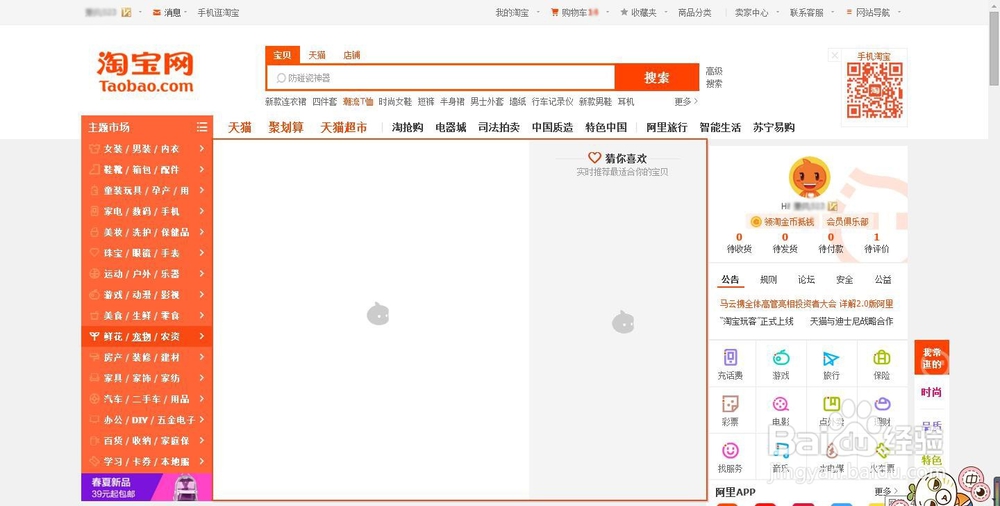Open the 我的淘宝 dropdown

tap(517, 12)
